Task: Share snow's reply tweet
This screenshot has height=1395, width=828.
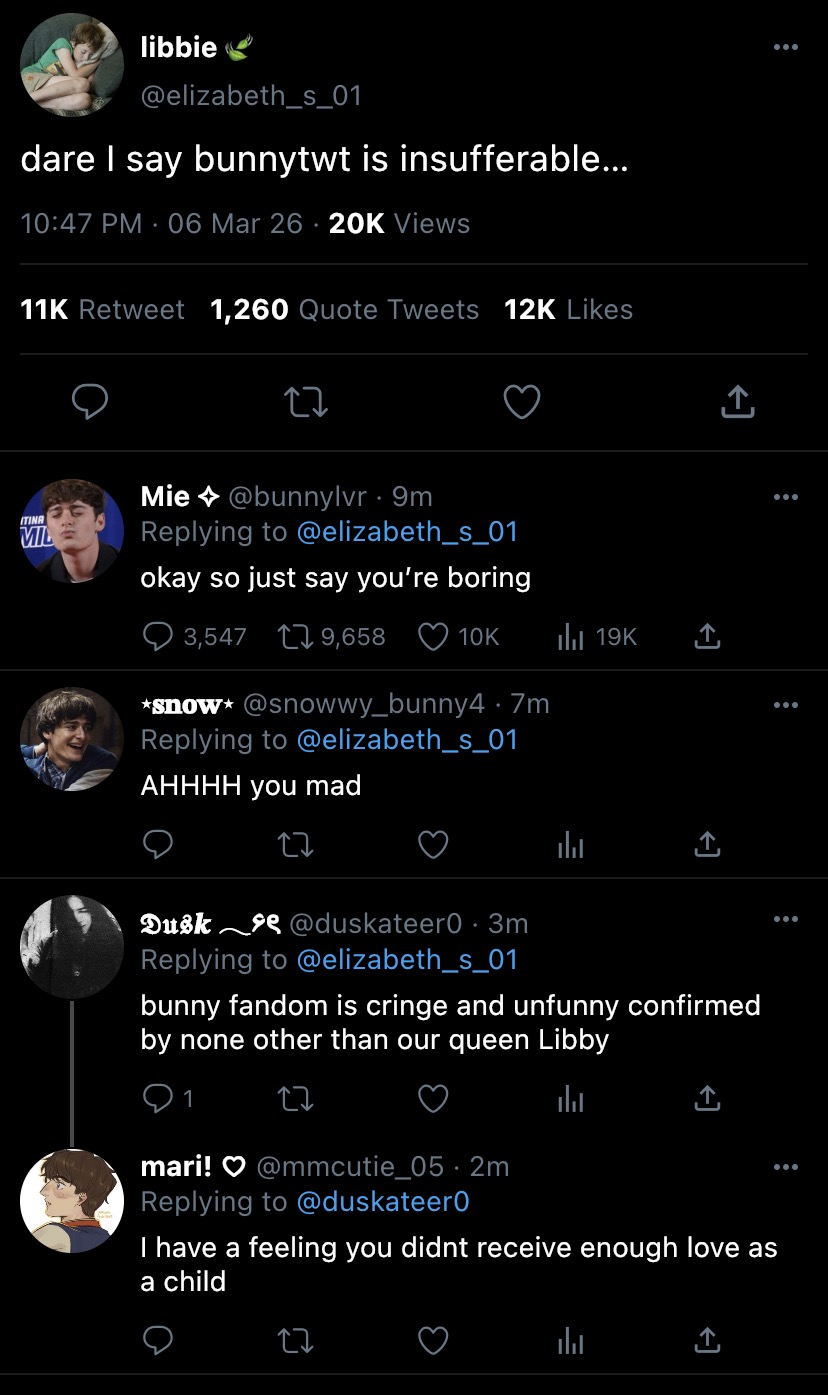Action: pyautogui.click(x=707, y=846)
